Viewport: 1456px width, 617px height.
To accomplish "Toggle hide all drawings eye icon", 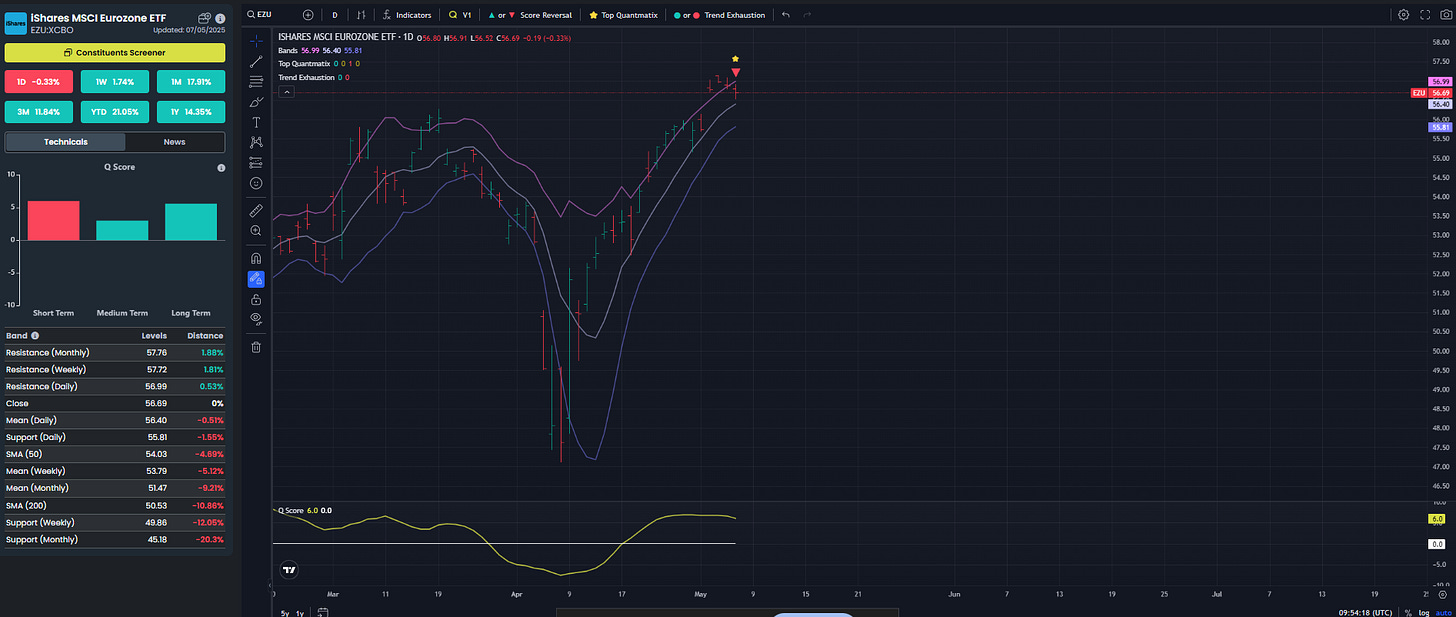I will tap(257, 318).
